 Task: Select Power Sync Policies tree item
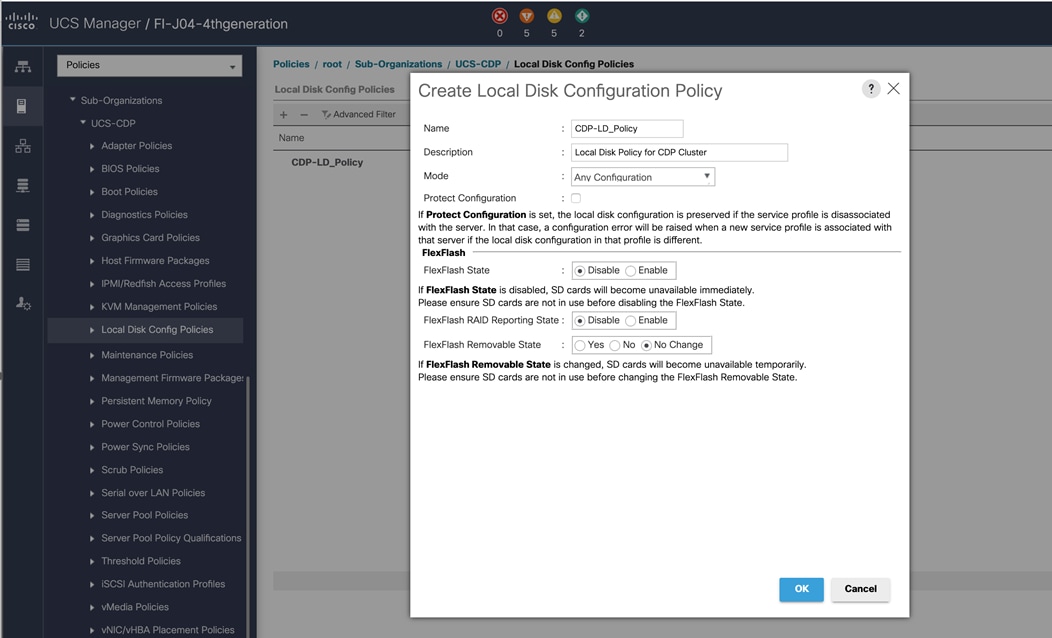[145, 447]
